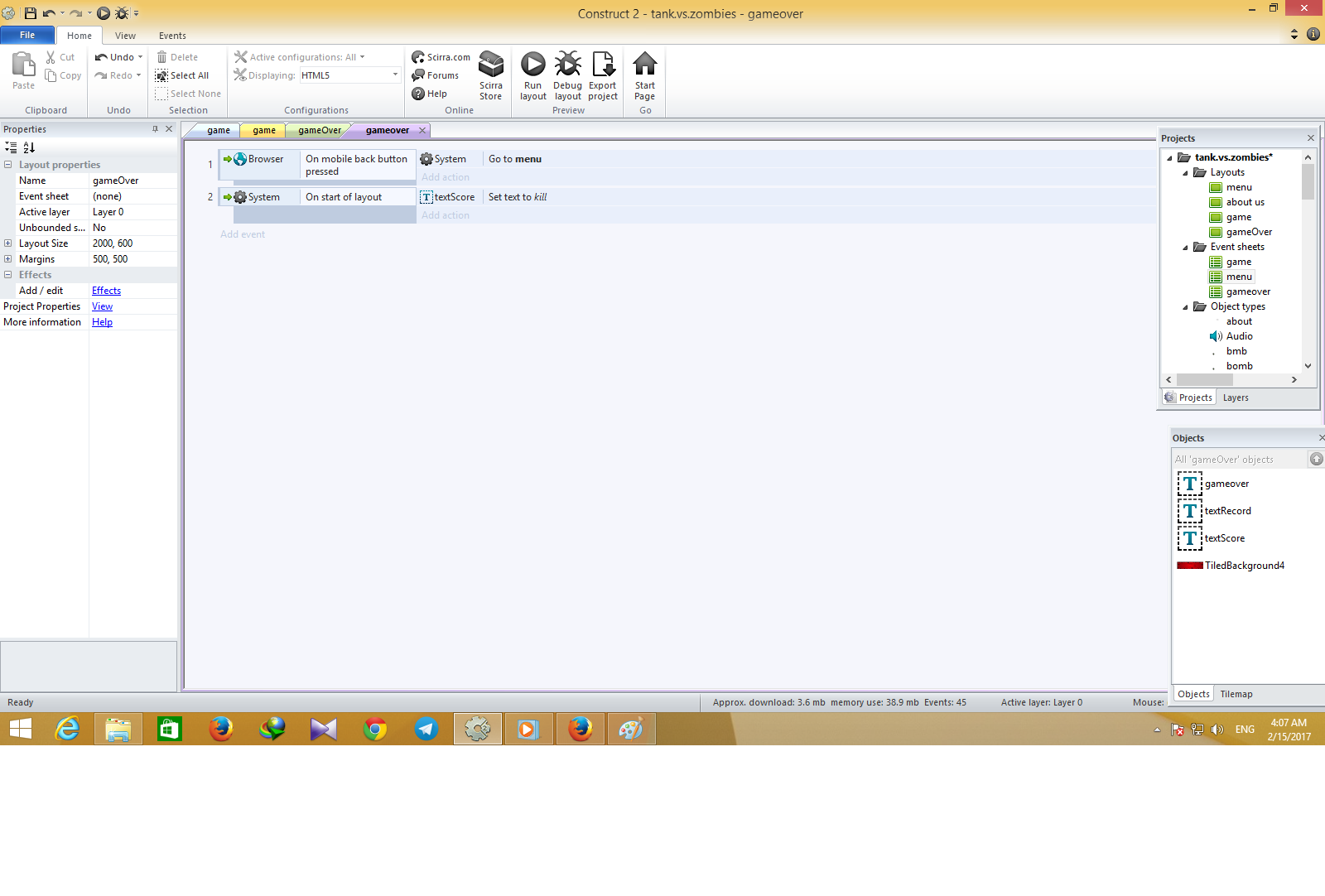Switch to the gameOver layout tab
Viewport: 1325px width, 896px height.
(x=319, y=130)
